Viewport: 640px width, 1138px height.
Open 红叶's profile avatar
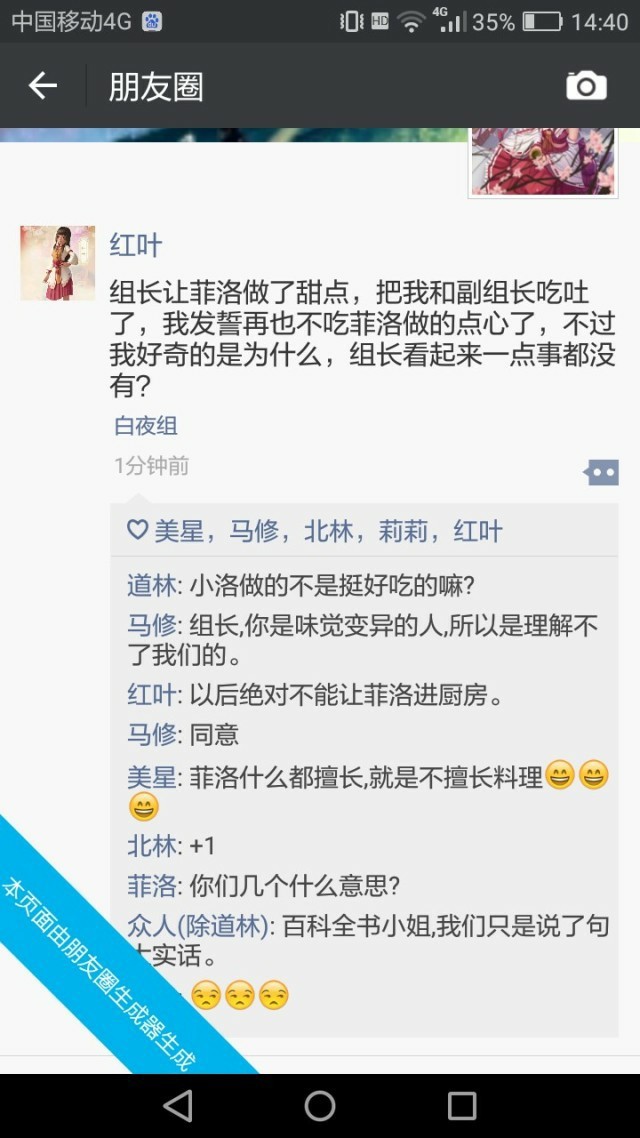[57, 263]
